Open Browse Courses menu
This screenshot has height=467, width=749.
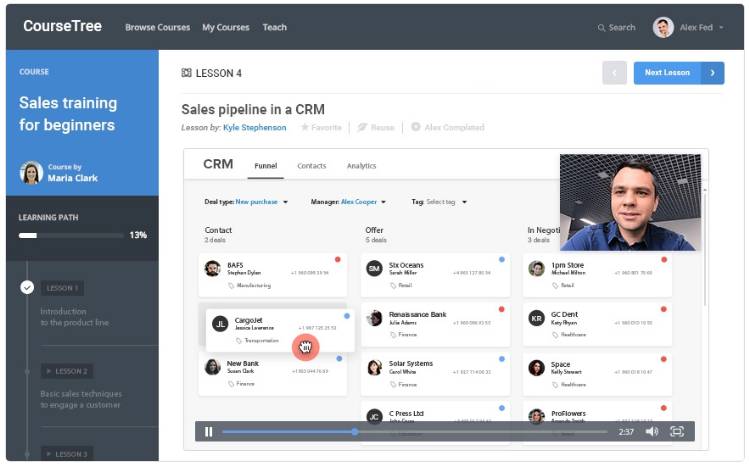tap(157, 28)
